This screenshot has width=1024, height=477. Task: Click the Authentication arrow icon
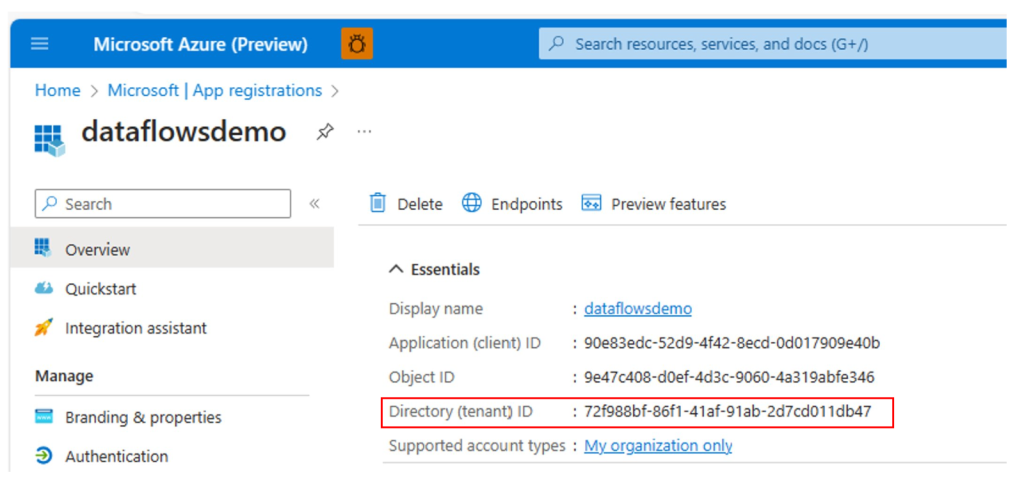pyautogui.click(x=43, y=455)
